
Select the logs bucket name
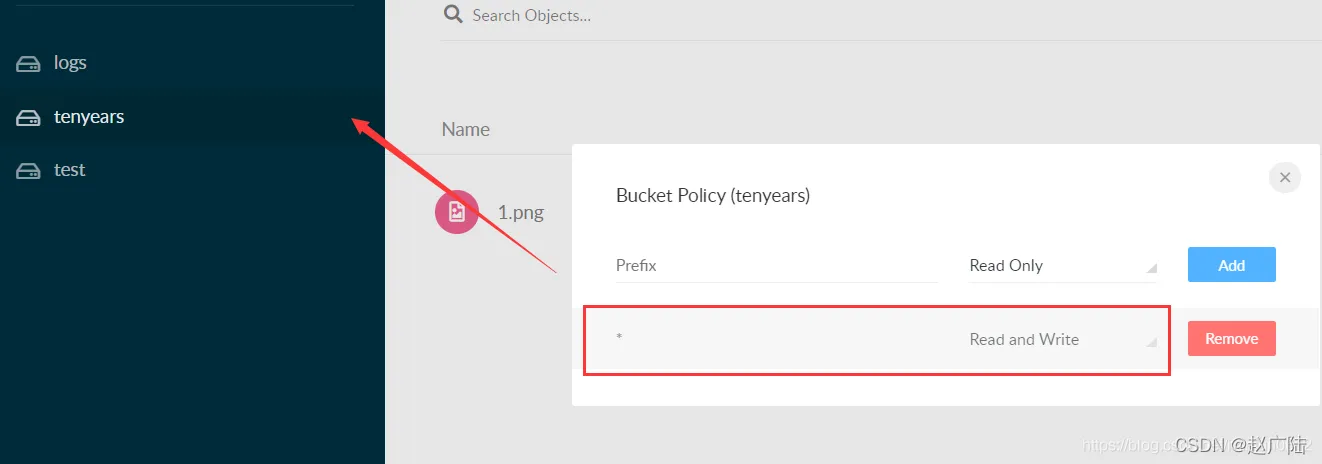click(70, 63)
